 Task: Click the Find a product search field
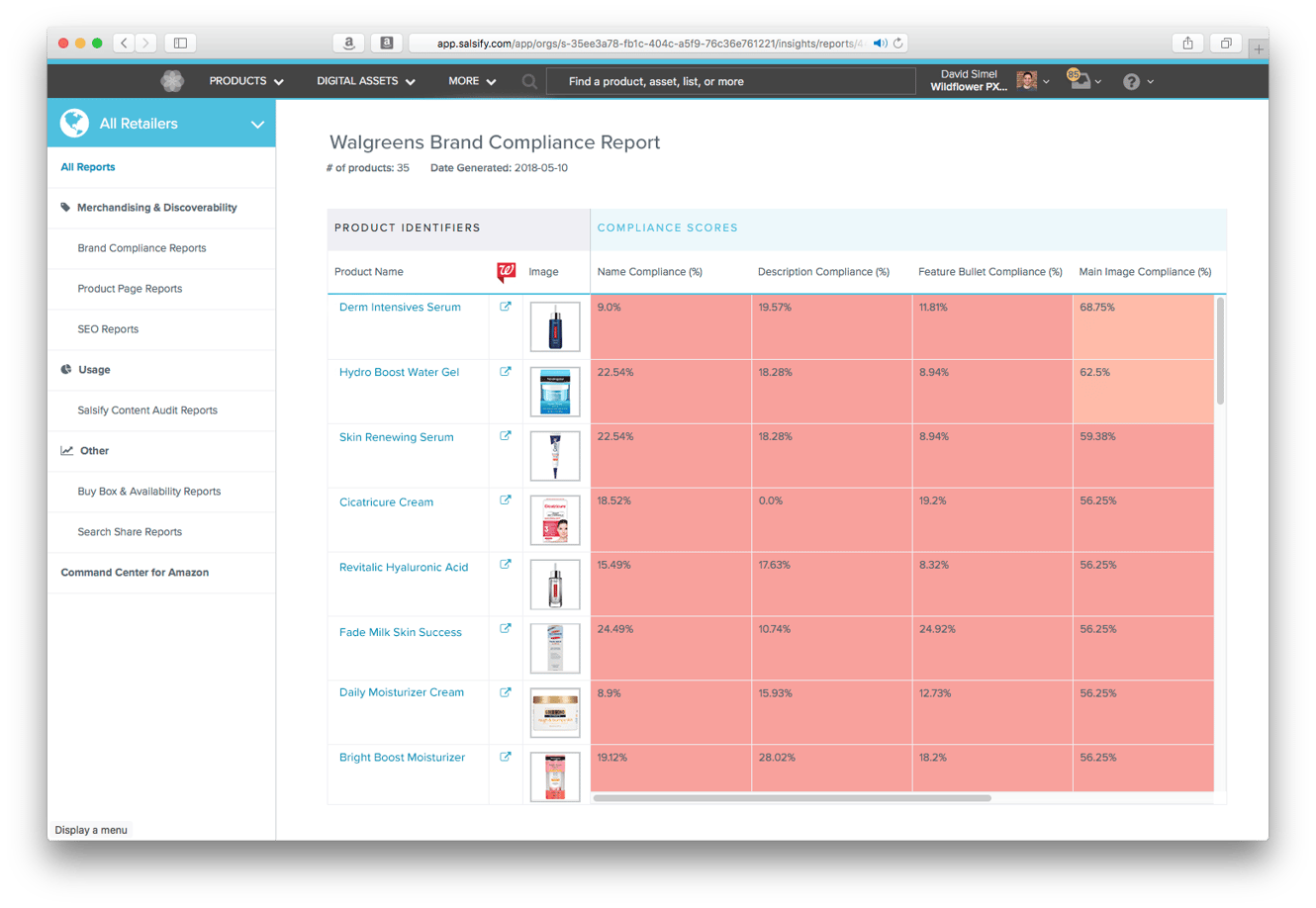[731, 82]
